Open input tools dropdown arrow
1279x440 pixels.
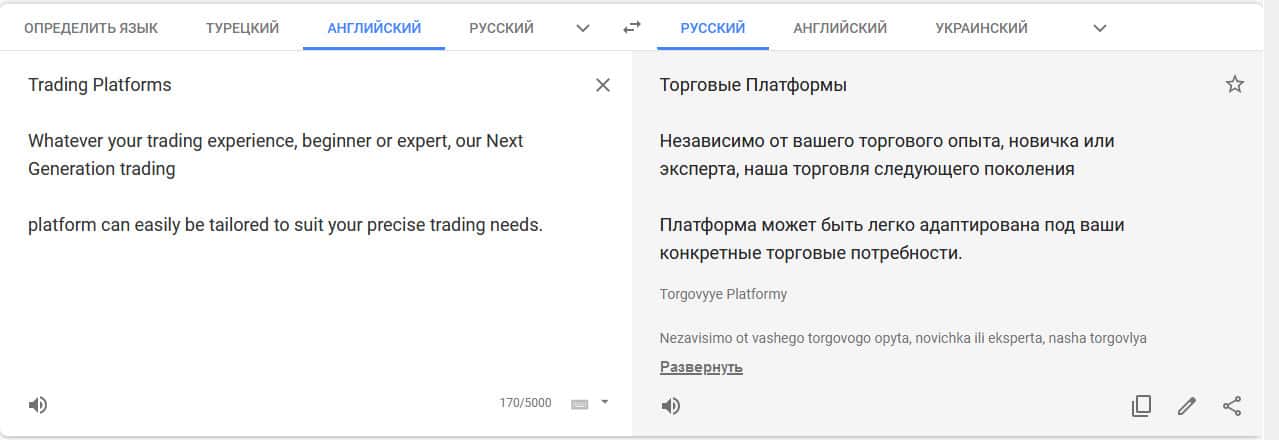(x=604, y=403)
